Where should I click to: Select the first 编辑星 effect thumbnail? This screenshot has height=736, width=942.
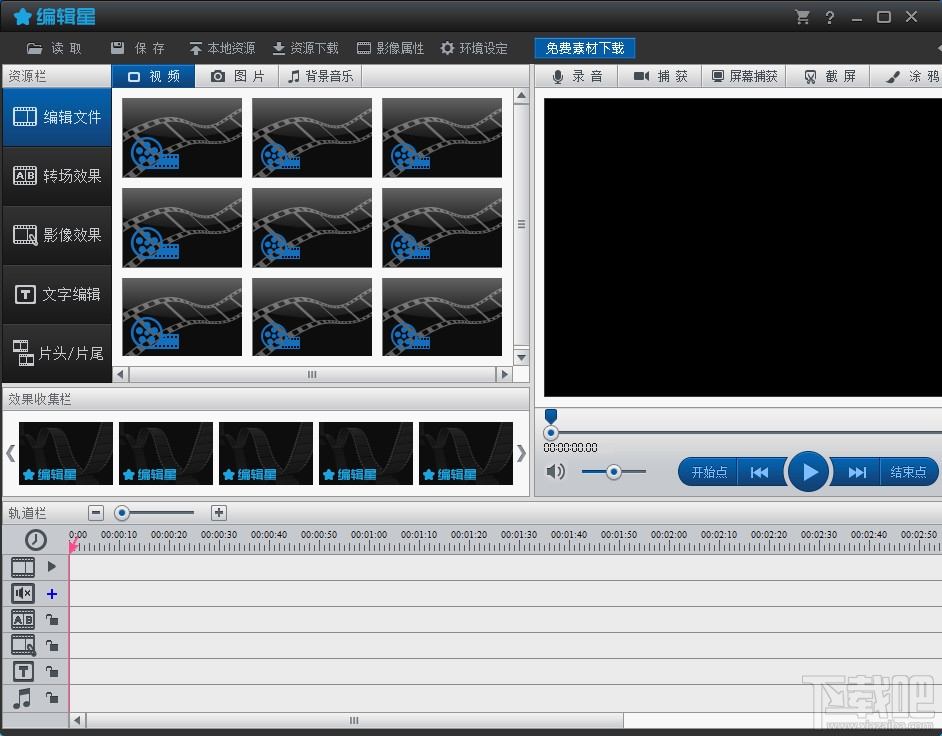65,453
